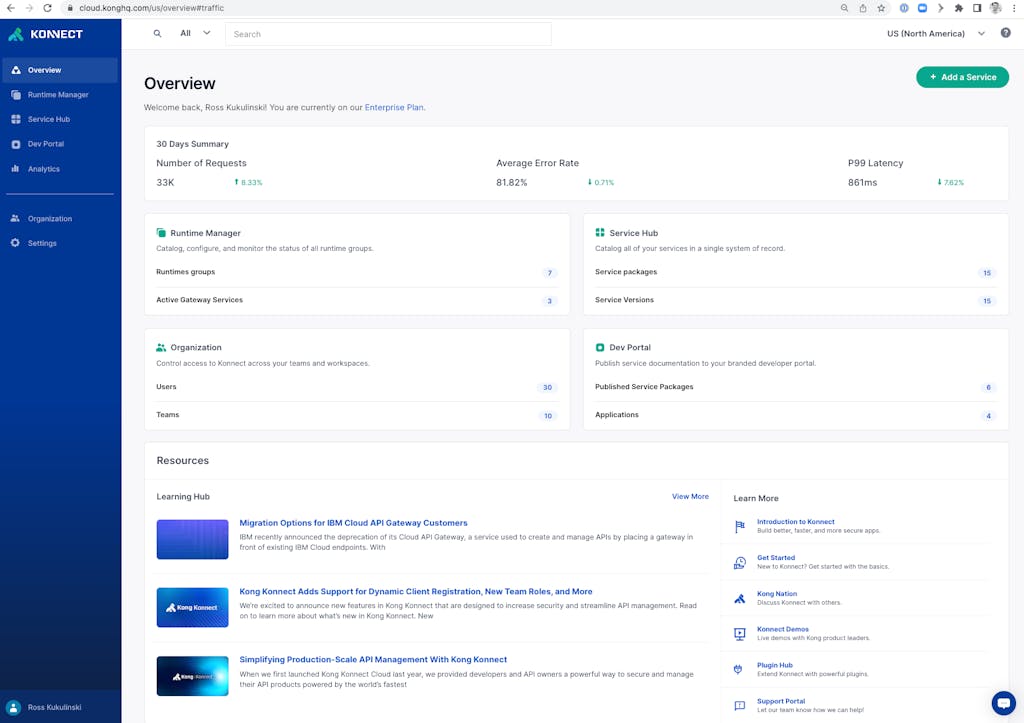The width and height of the screenshot is (1024, 723).
Task: Reload the page in browser
Action: [47, 7]
